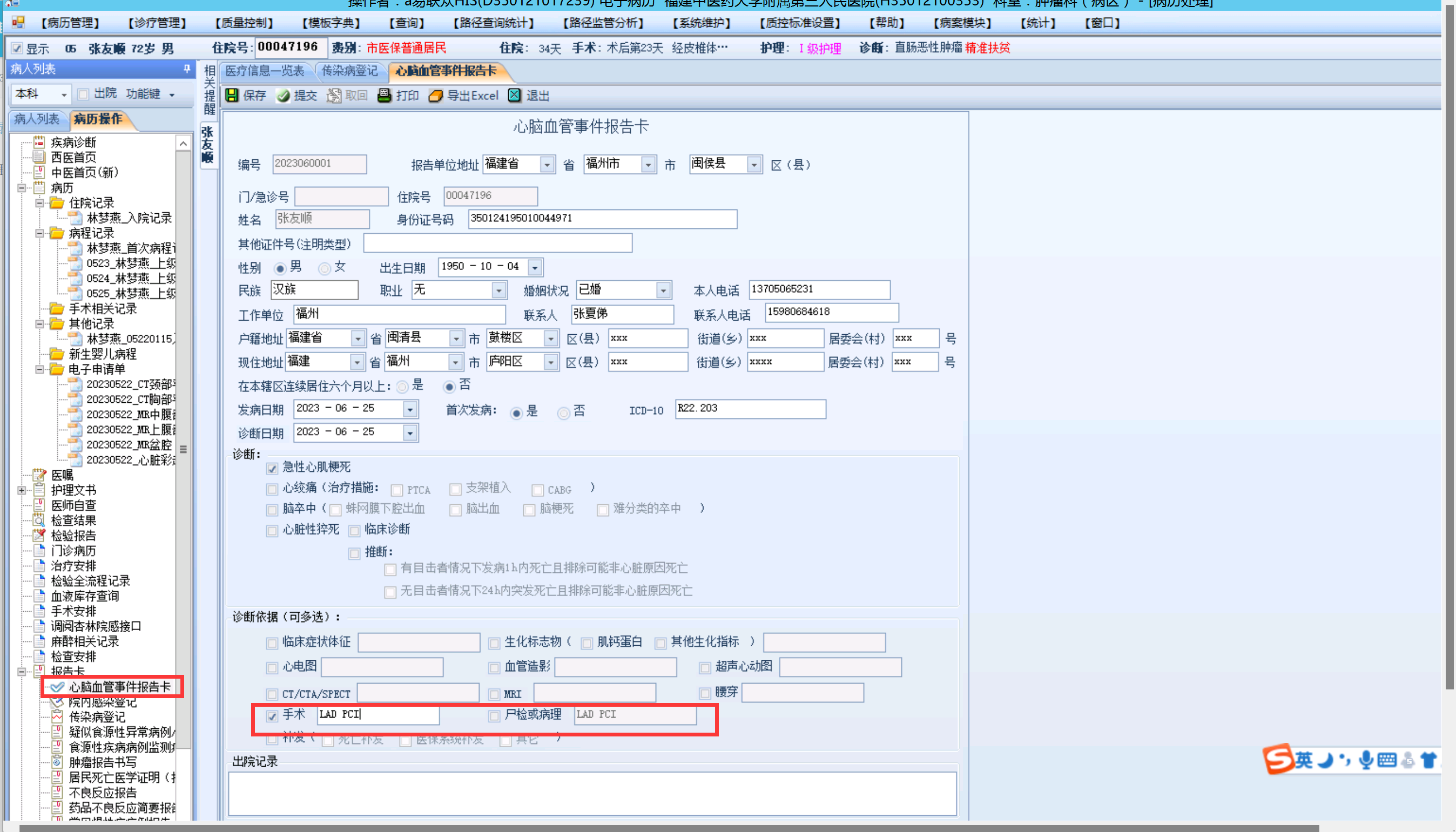This screenshot has width=1456, height=832.
Task: Collapse the 住院记录 folder in tree
Action: [x=39, y=203]
